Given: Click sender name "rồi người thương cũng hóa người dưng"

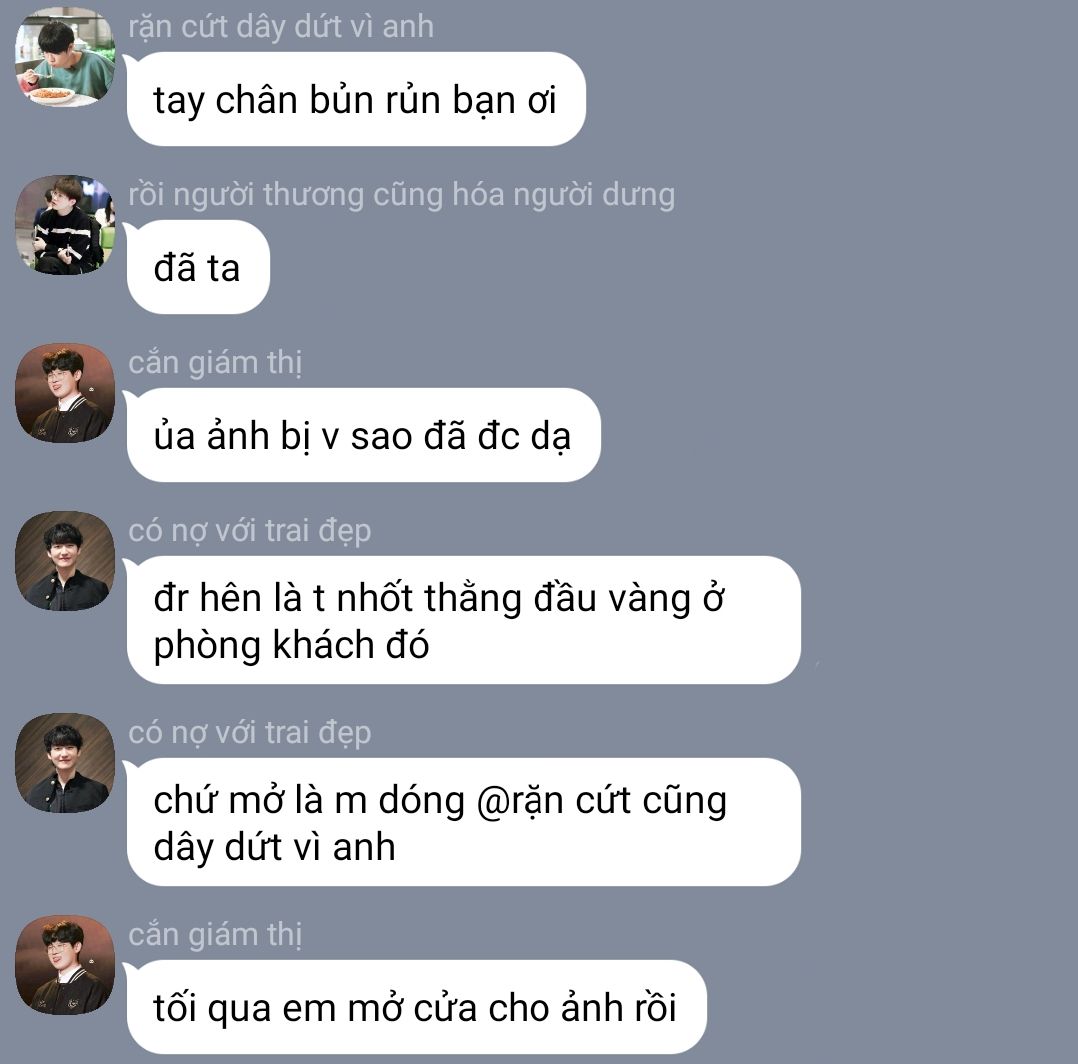Looking at the screenshot, I should (x=402, y=195).
